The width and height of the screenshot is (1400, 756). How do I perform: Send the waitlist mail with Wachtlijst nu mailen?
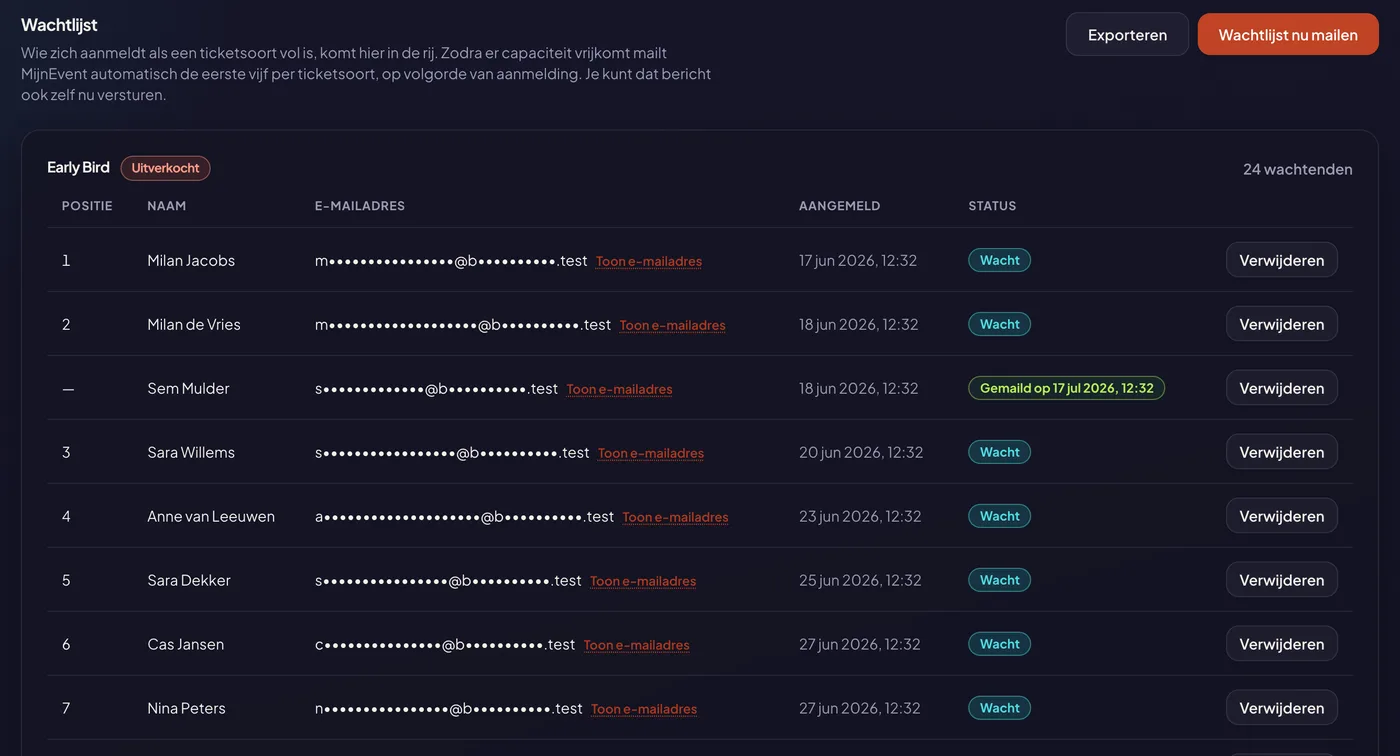(1288, 34)
